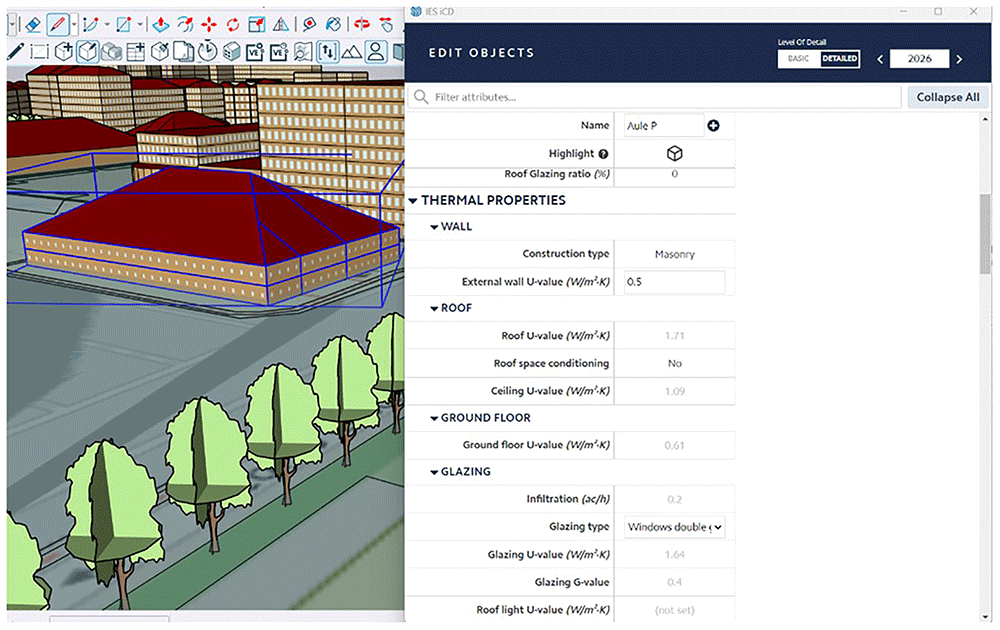Click the Collapse All button
The height and width of the screenshot is (630, 1000).
point(948,97)
